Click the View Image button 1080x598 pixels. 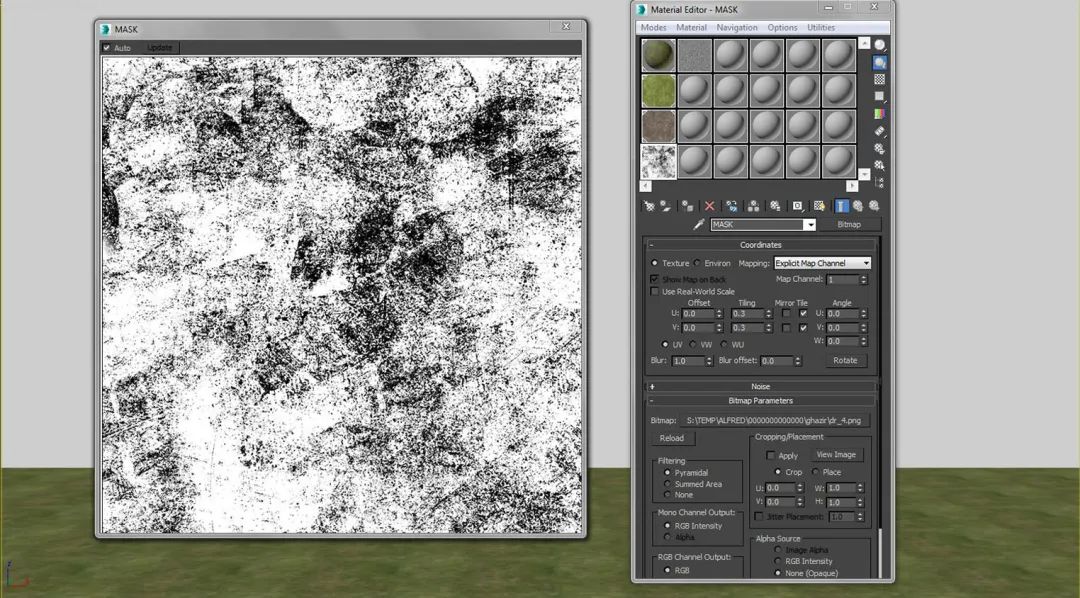pyautogui.click(x=835, y=455)
